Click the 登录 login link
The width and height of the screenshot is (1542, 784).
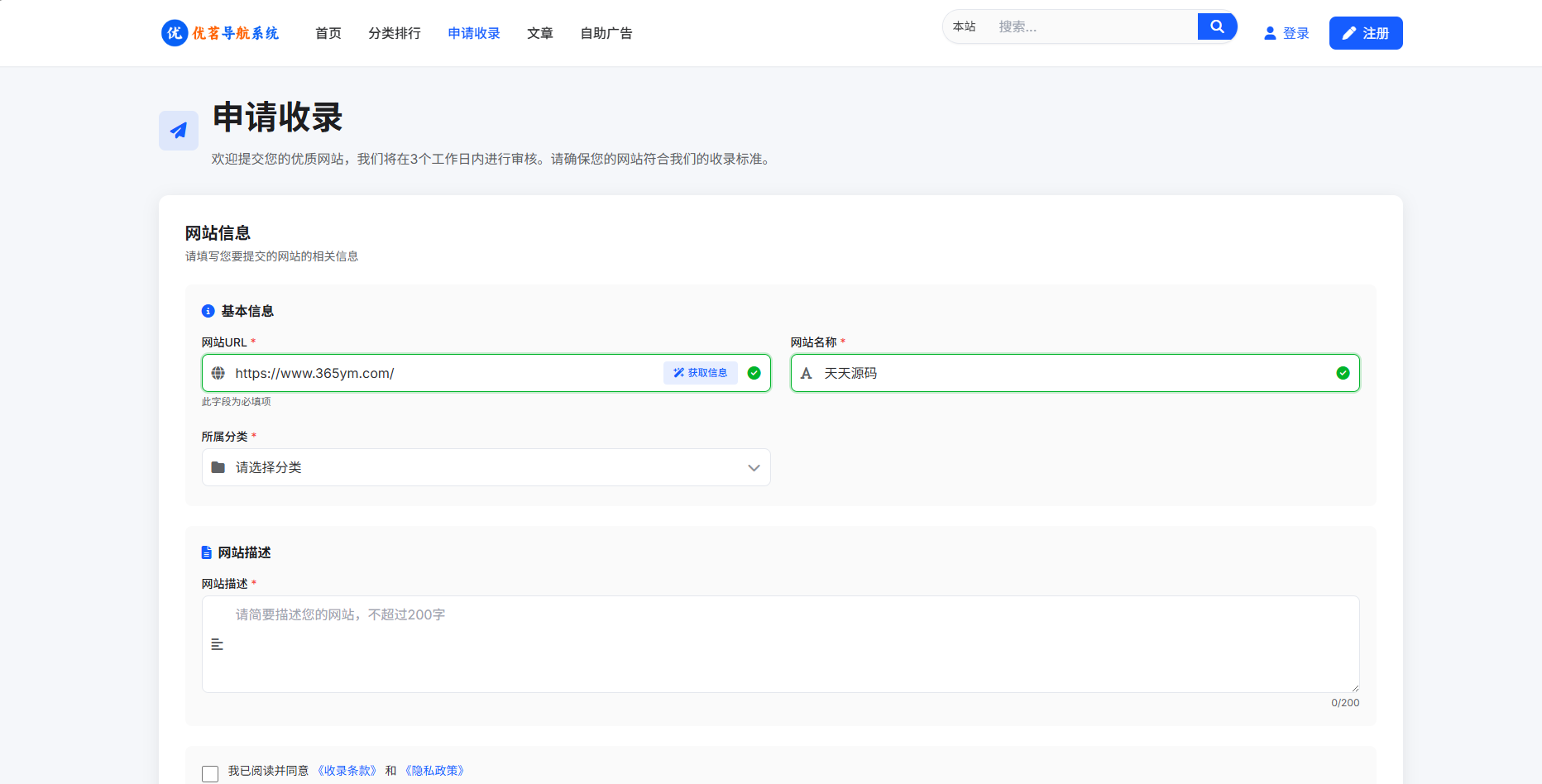tap(1286, 33)
